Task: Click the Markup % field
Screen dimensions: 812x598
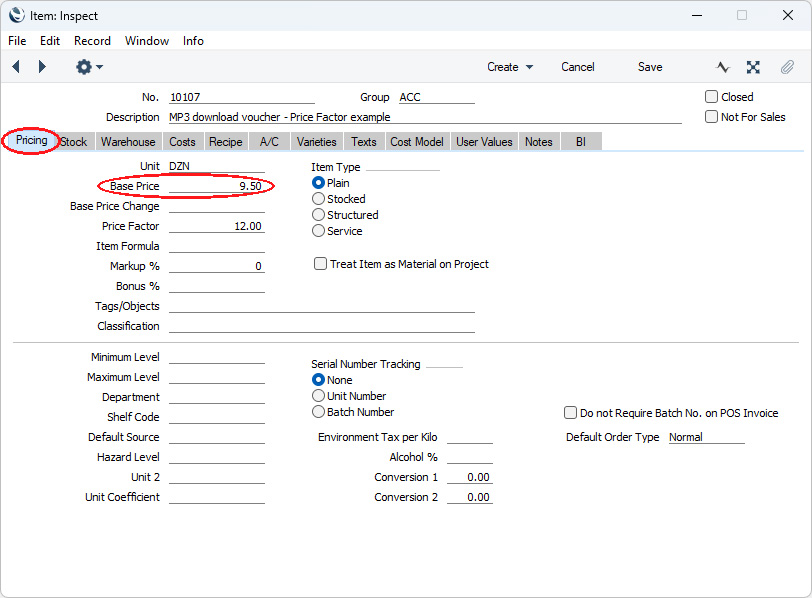Action: pos(216,266)
